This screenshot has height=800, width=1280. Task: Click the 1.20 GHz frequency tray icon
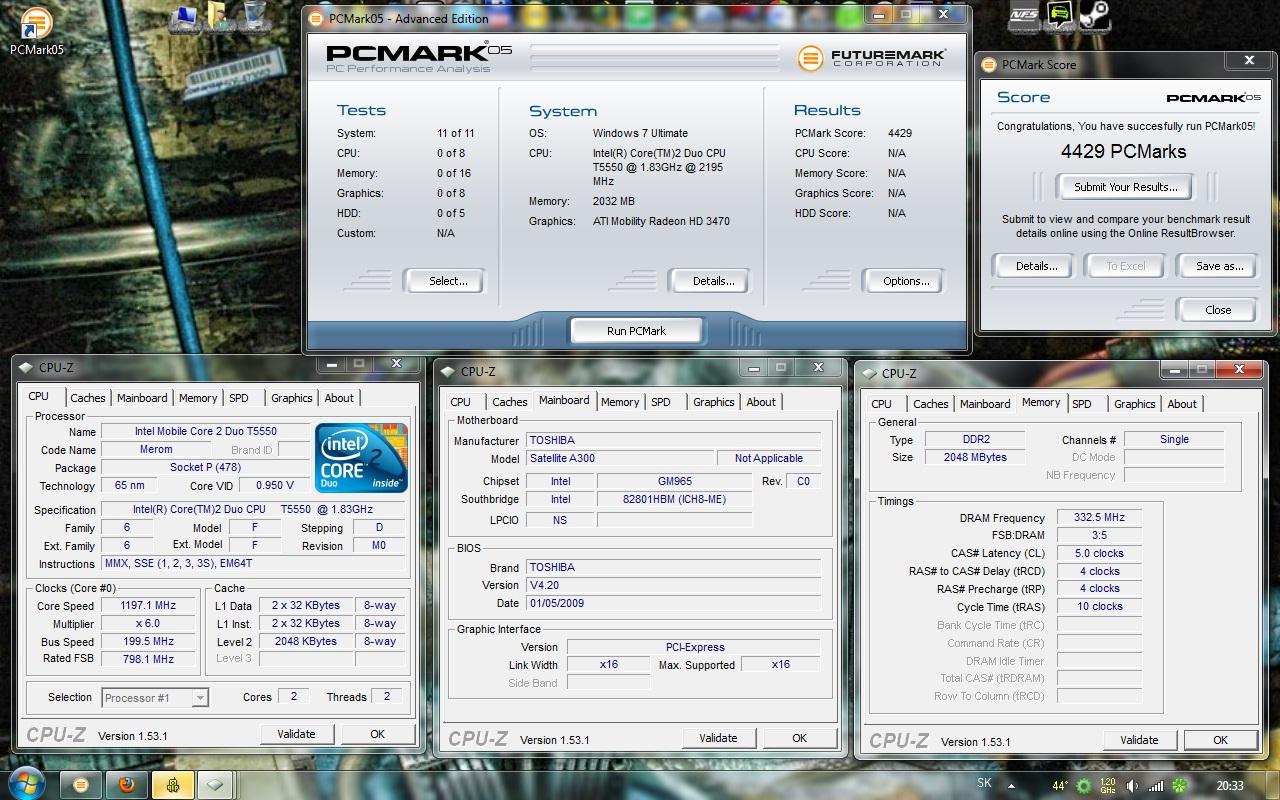[1108, 786]
